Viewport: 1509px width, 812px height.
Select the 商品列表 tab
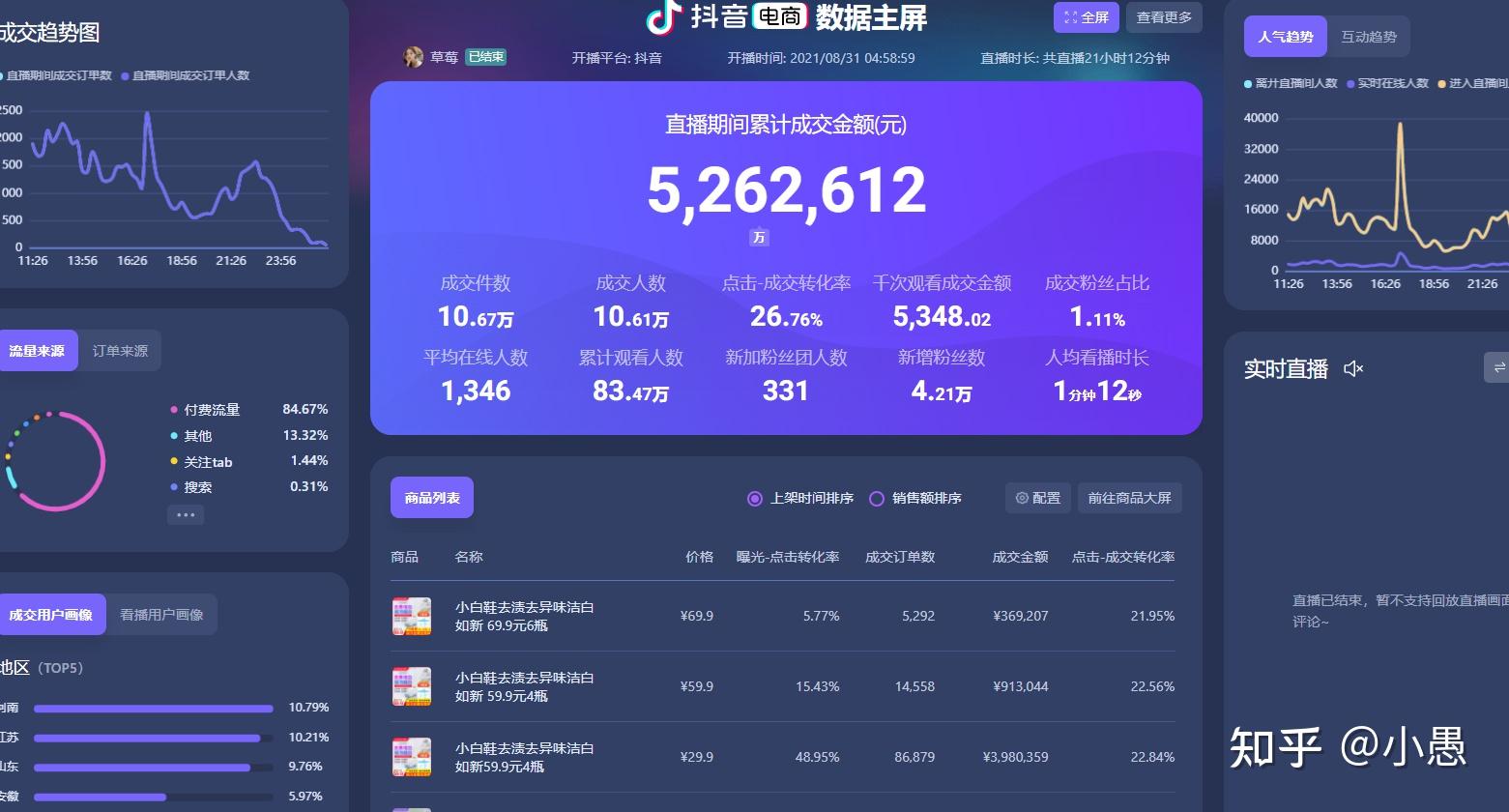432,498
